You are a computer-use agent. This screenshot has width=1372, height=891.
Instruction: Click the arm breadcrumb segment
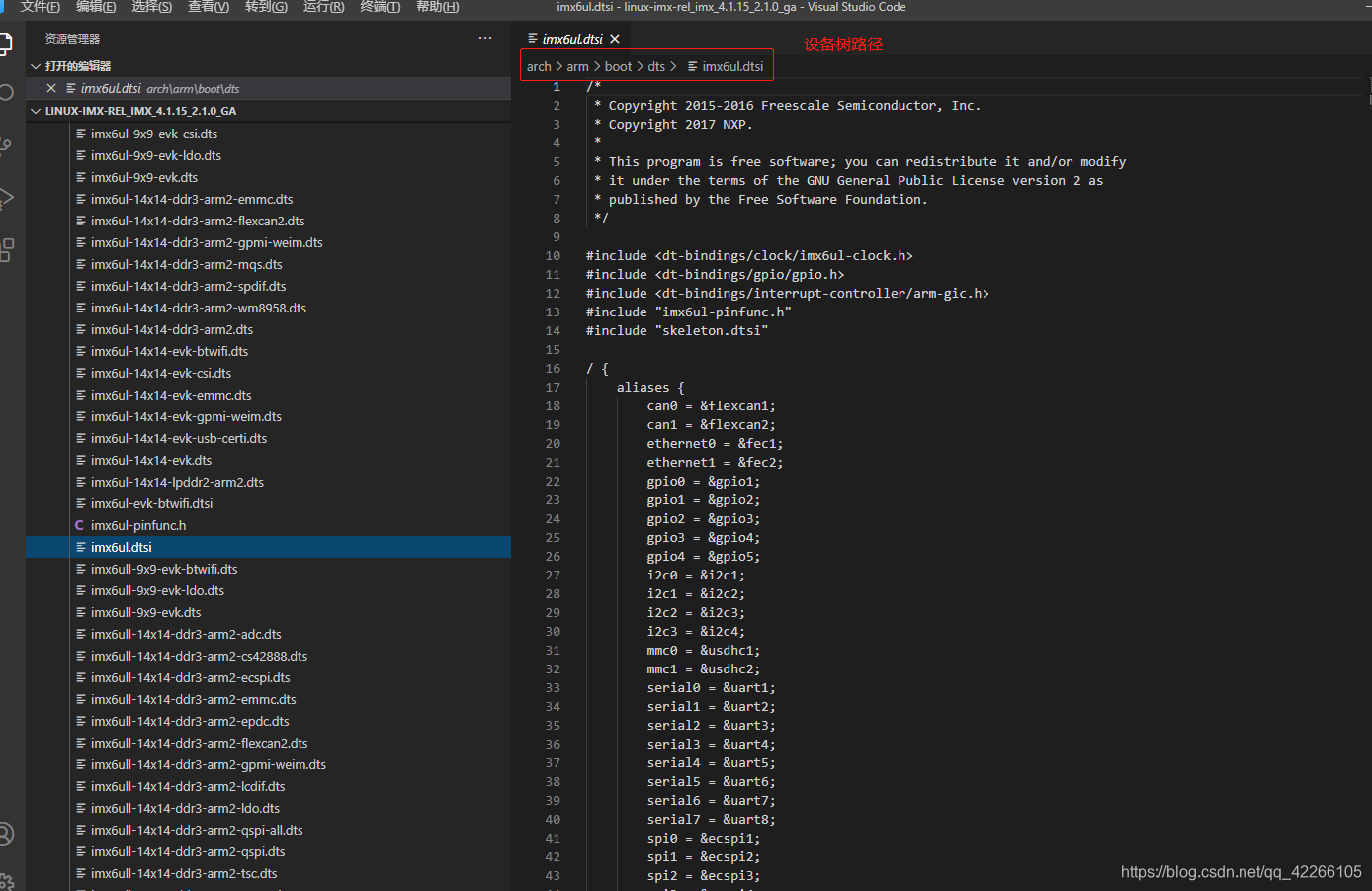pos(577,66)
